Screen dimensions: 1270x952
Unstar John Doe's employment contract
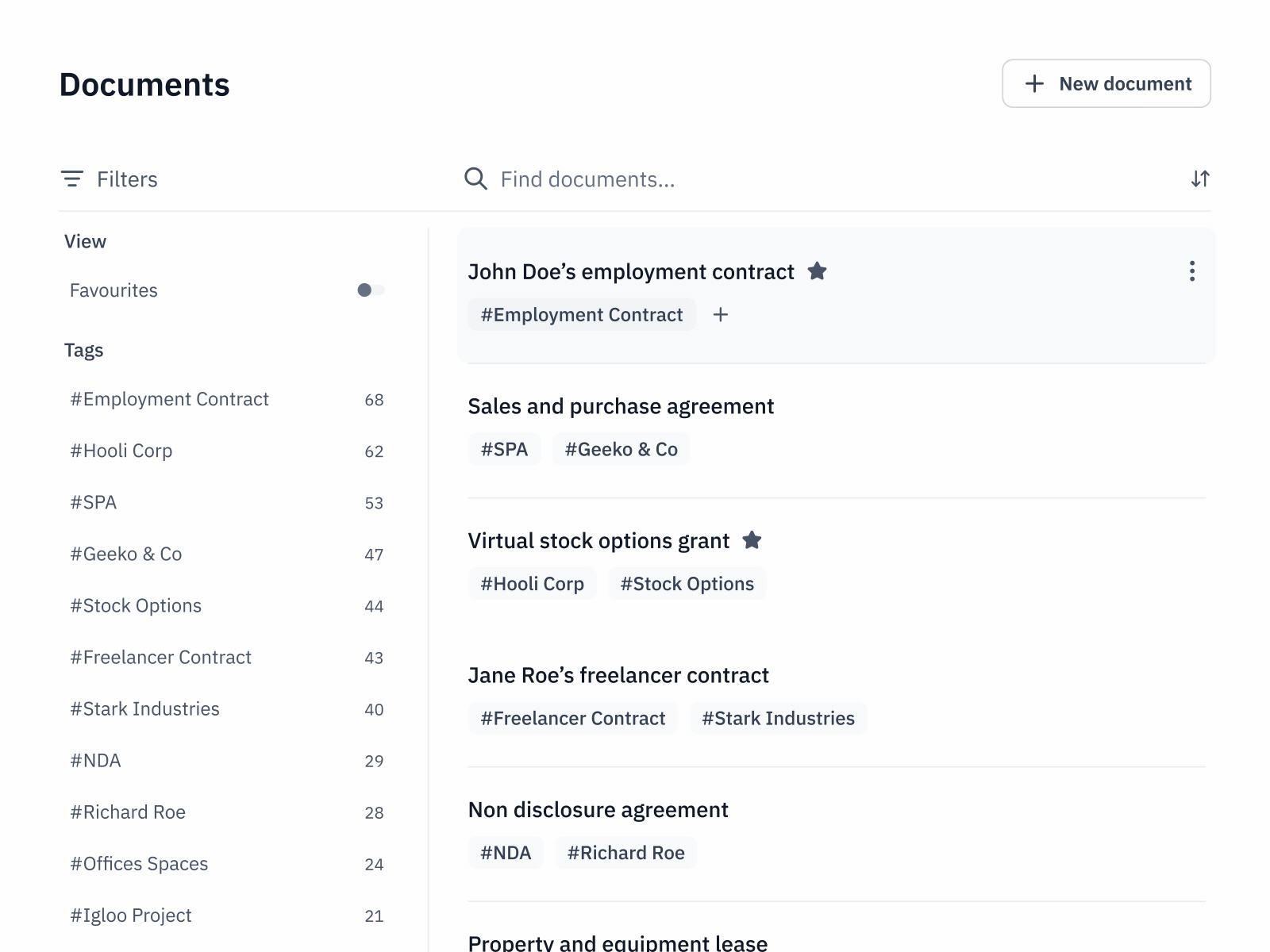pos(817,271)
